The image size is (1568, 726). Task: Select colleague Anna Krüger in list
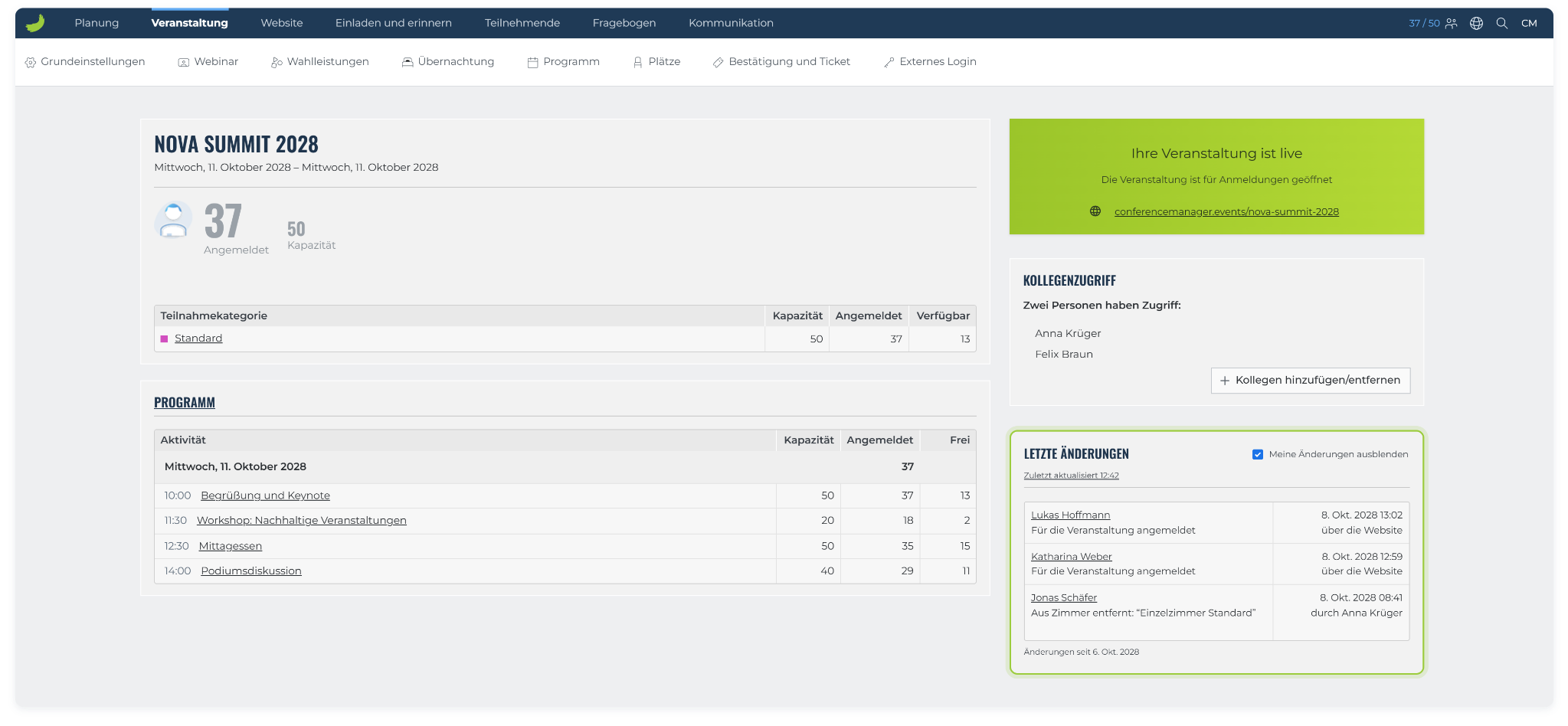coord(1068,334)
